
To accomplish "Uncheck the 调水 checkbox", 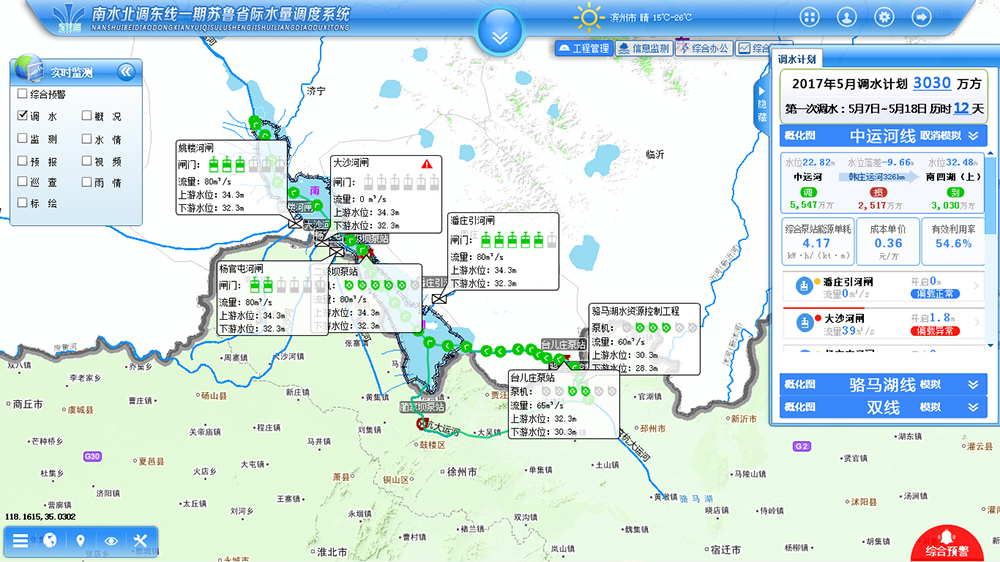I will click(23, 116).
